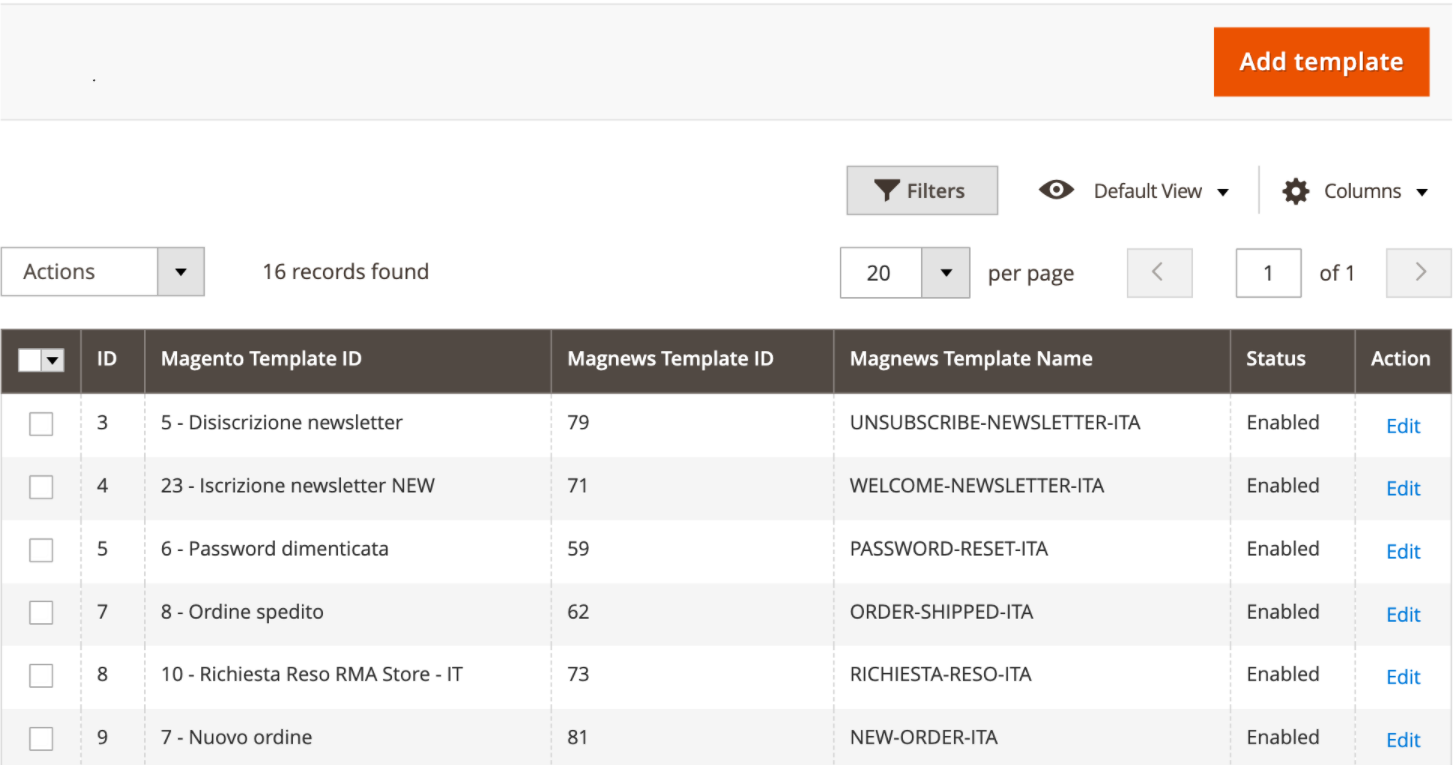Edit the ORDER-SHIPPED-ITA template
Viewport: 1453px width, 765px height.
click(1402, 614)
